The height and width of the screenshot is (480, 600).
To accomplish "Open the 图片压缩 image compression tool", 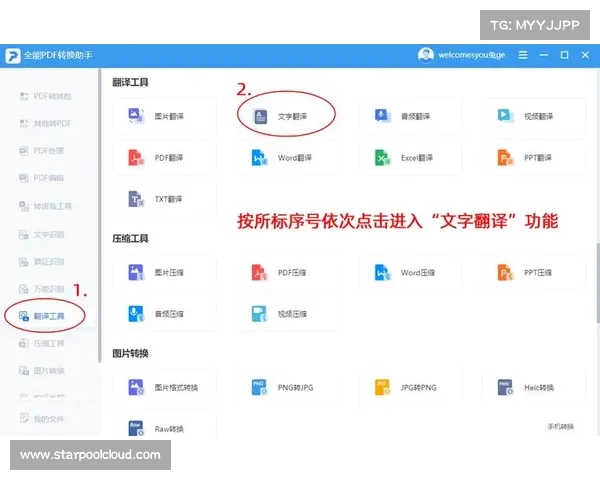I will click(x=165, y=273).
